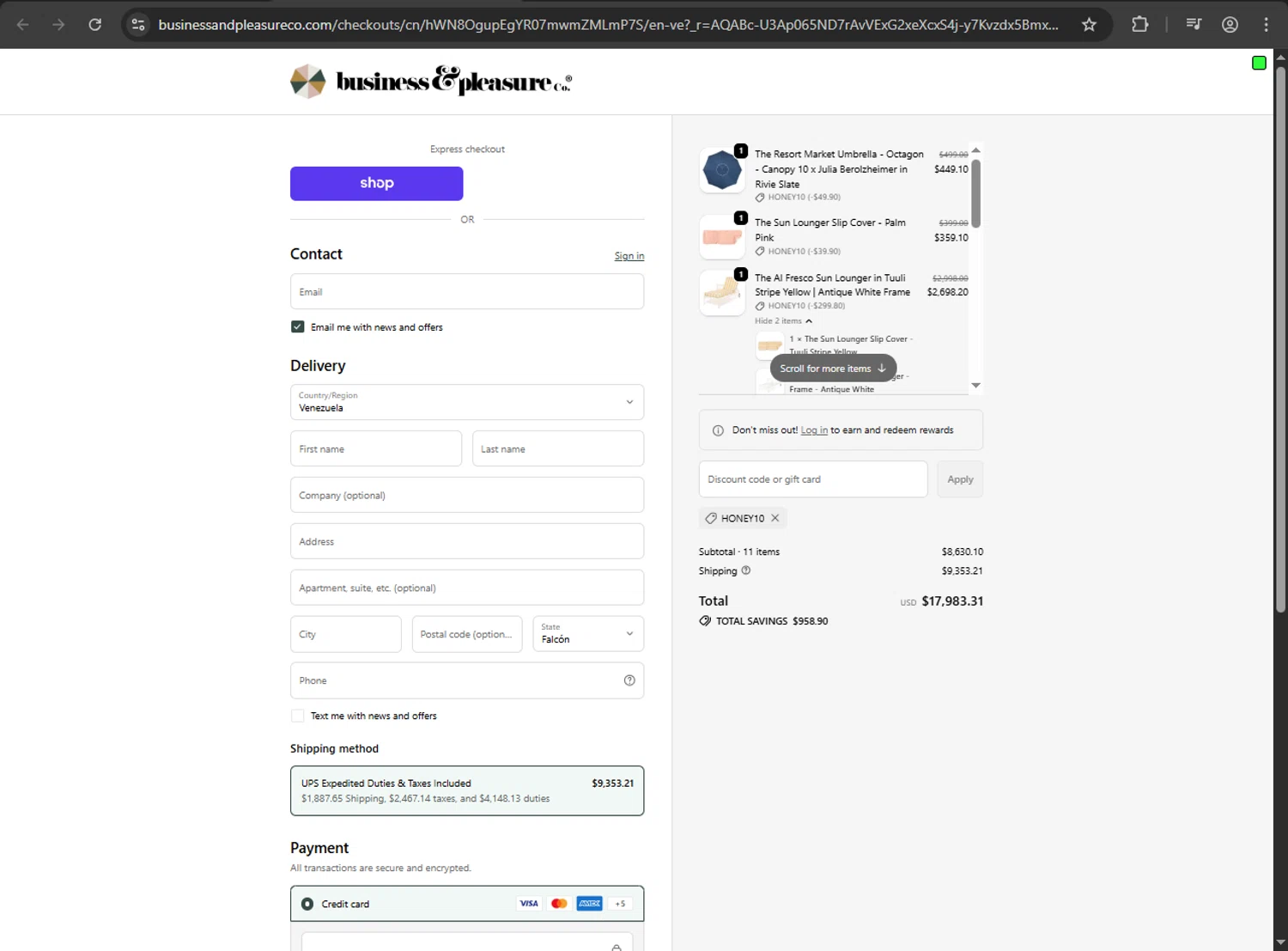Open the media control icon in toolbar
The width and height of the screenshot is (1288, 951).
click(x=1194, y=24)
